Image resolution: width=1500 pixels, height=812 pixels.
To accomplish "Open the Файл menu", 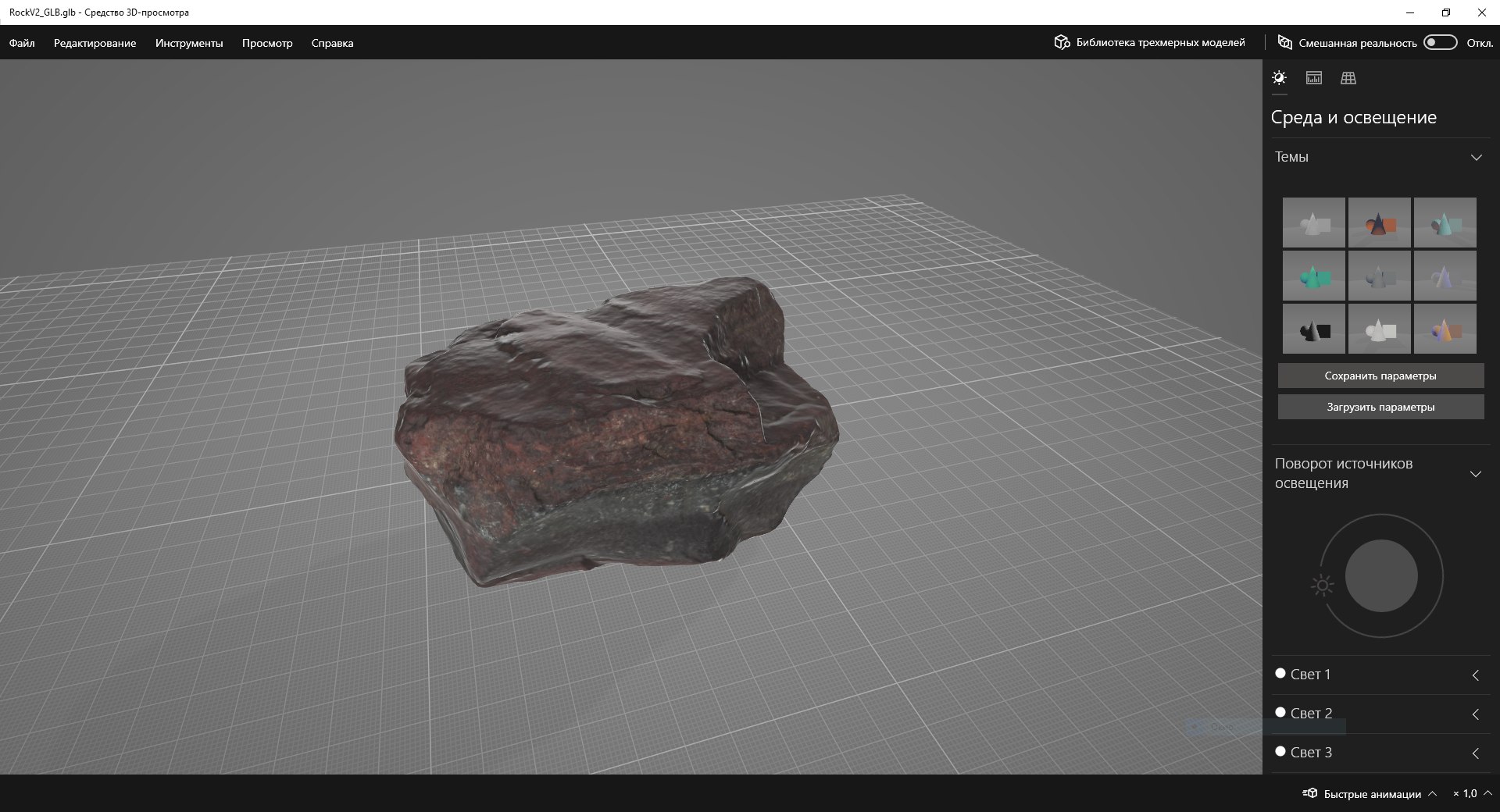I will [x=22, y=43].
